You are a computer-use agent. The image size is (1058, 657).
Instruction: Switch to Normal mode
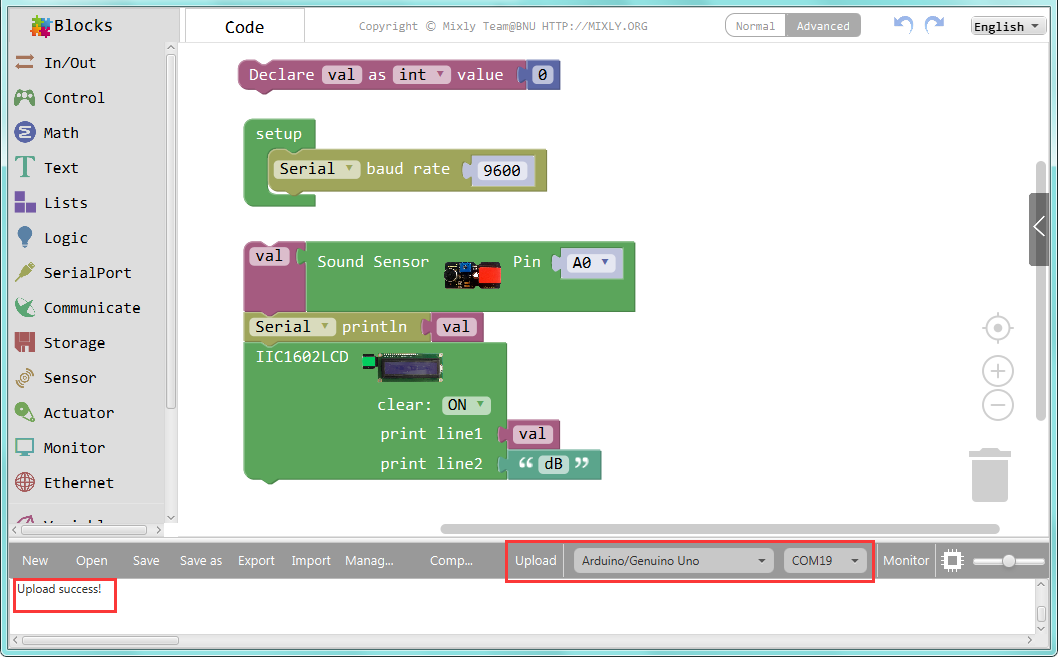(x=755, y=26)
